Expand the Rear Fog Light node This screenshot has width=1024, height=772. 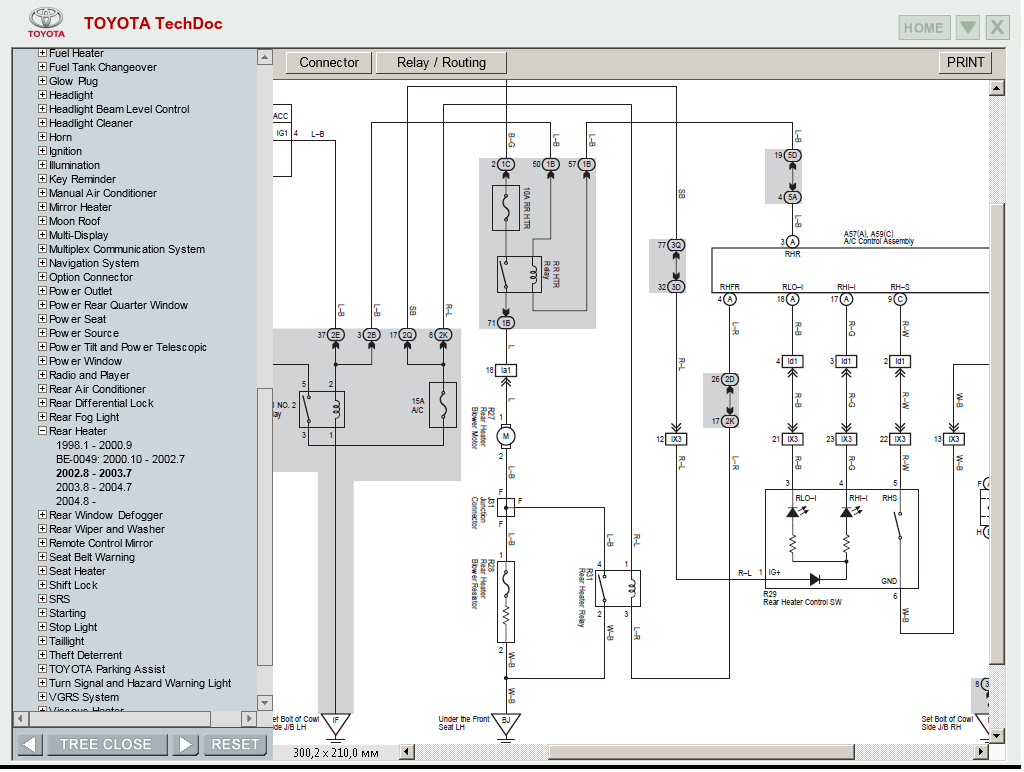(42, 417)
